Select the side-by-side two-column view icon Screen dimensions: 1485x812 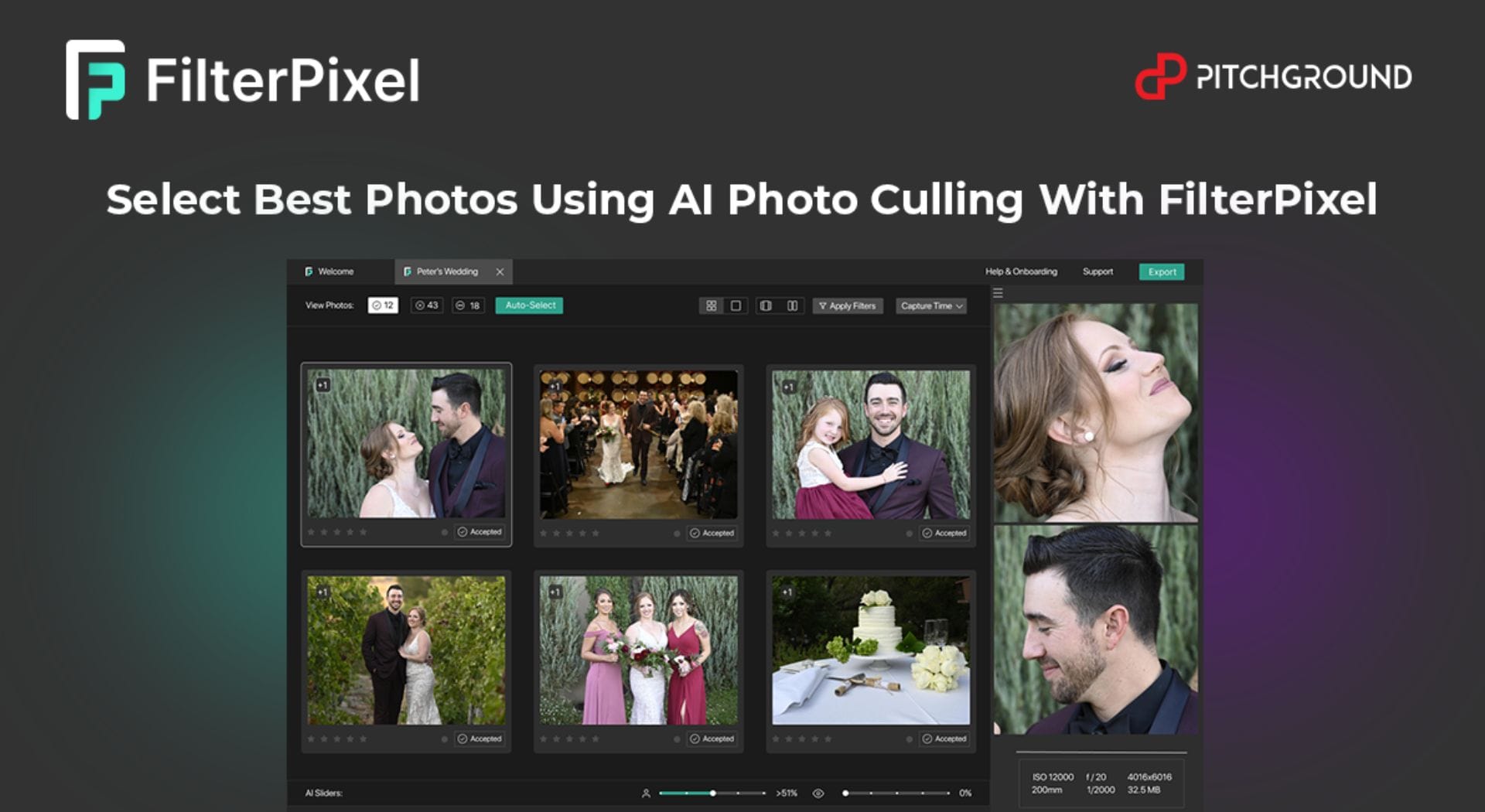[x=792, y=306]
